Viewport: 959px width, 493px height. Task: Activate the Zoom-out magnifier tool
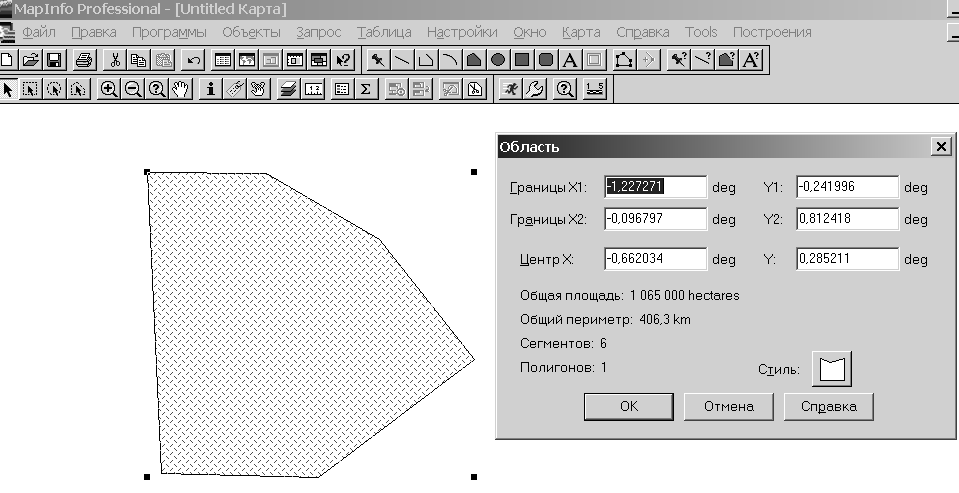133,89
